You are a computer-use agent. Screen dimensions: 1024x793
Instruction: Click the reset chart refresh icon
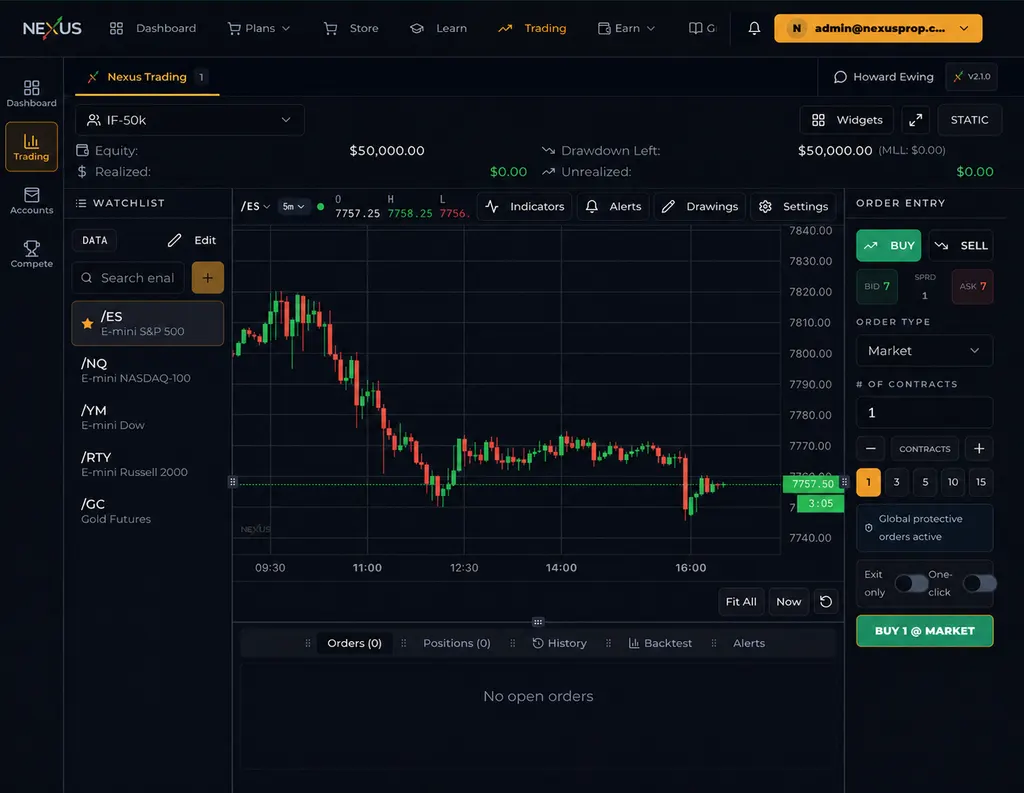[825, 602]
